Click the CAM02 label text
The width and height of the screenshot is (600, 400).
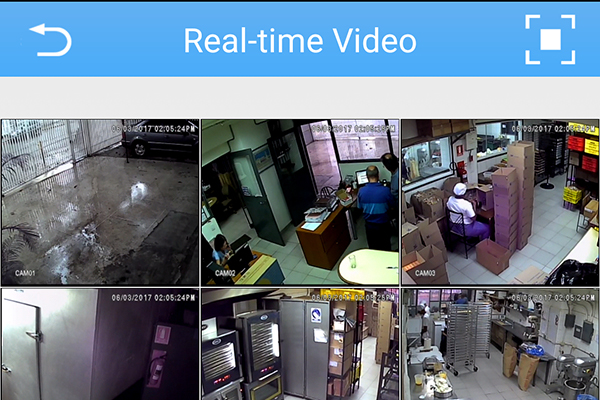[223, 273]
